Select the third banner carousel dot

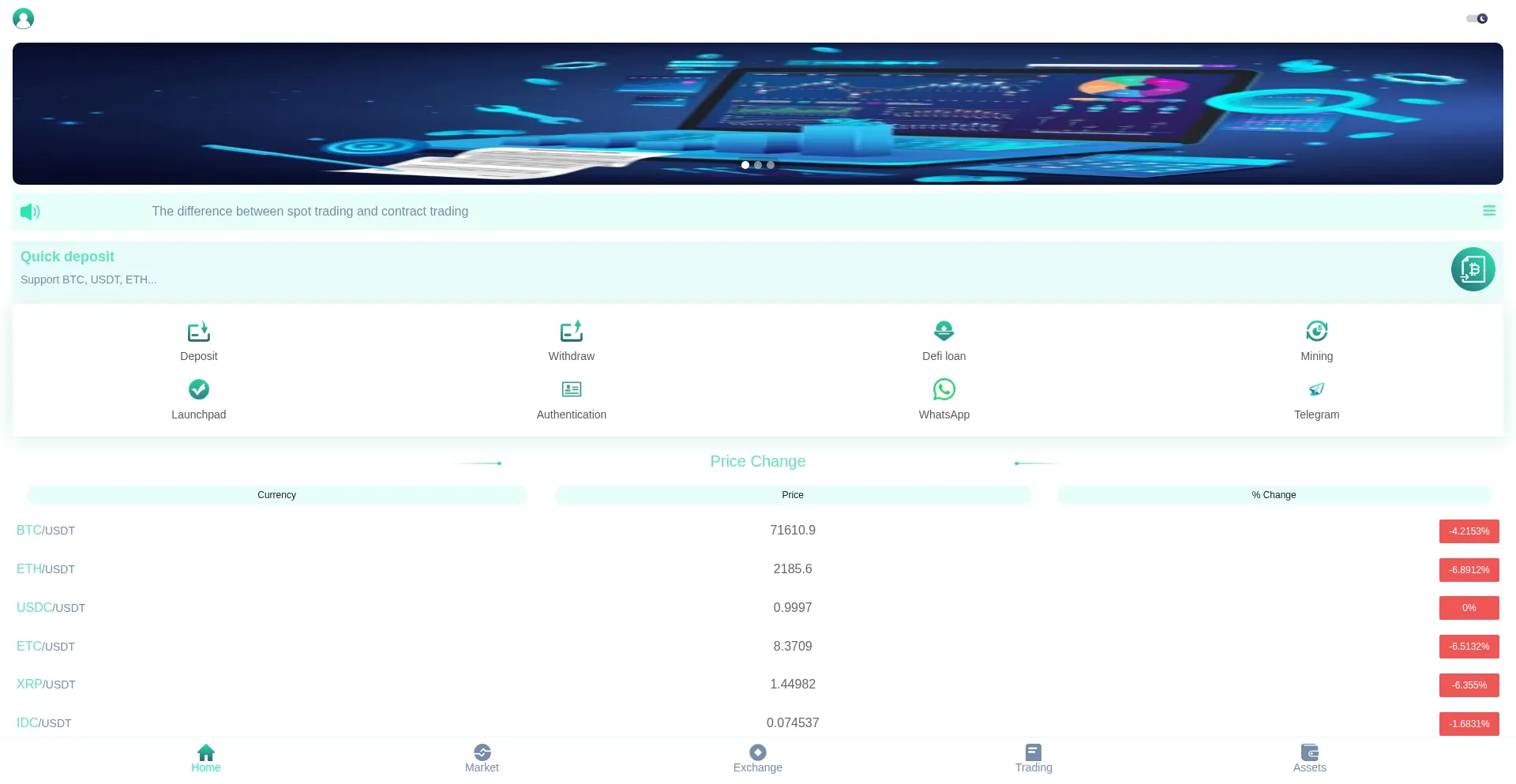[771, 165]
